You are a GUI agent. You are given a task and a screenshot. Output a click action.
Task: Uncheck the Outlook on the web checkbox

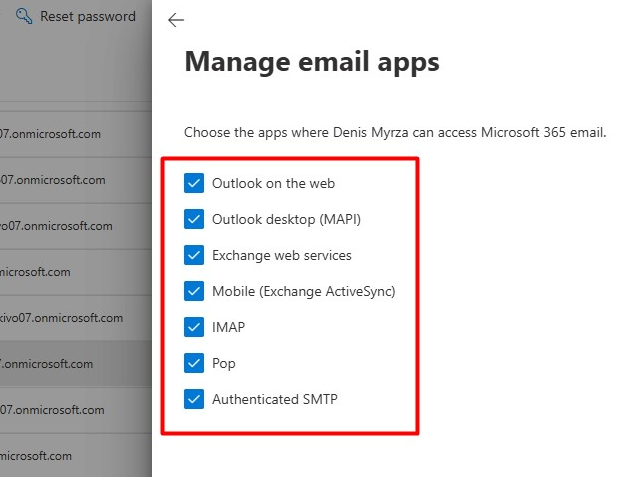click(x=194, y=183)
